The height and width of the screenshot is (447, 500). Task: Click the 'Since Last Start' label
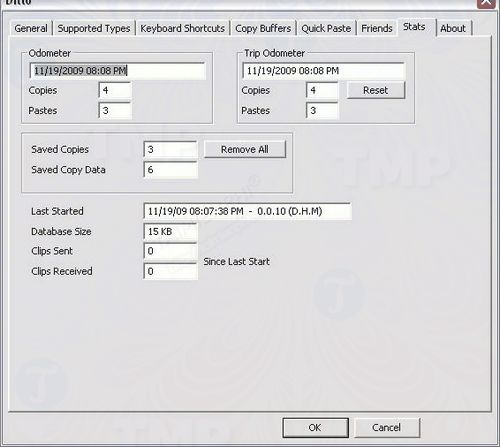pos(236,262)
